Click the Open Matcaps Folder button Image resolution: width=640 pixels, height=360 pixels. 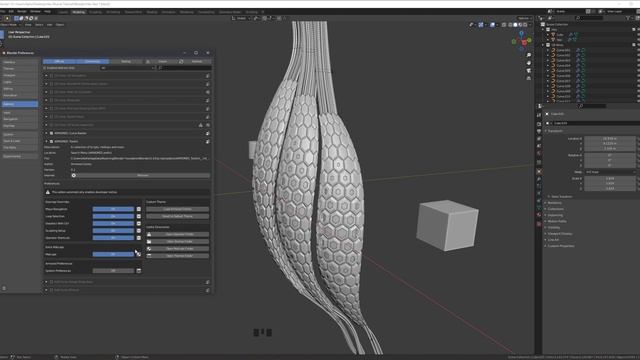click(x=180, y=249)
